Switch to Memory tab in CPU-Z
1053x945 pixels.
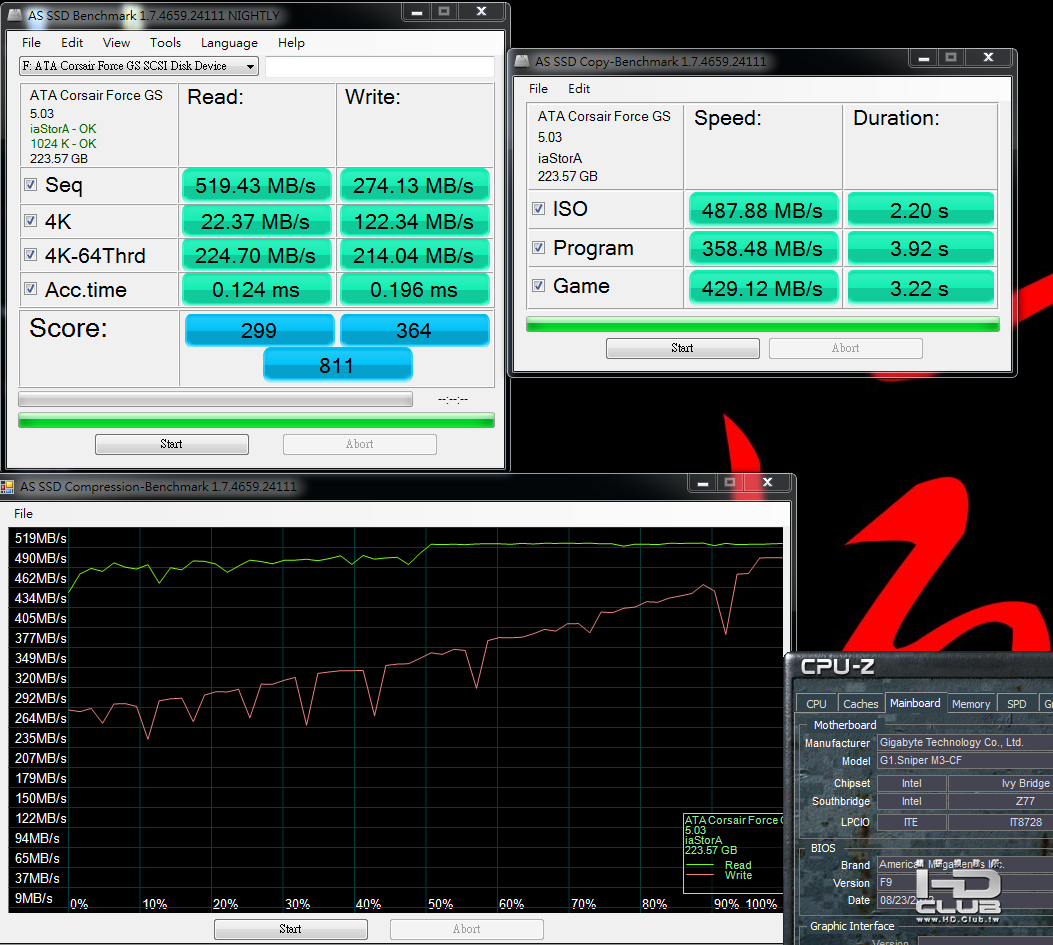click(971, 704)
